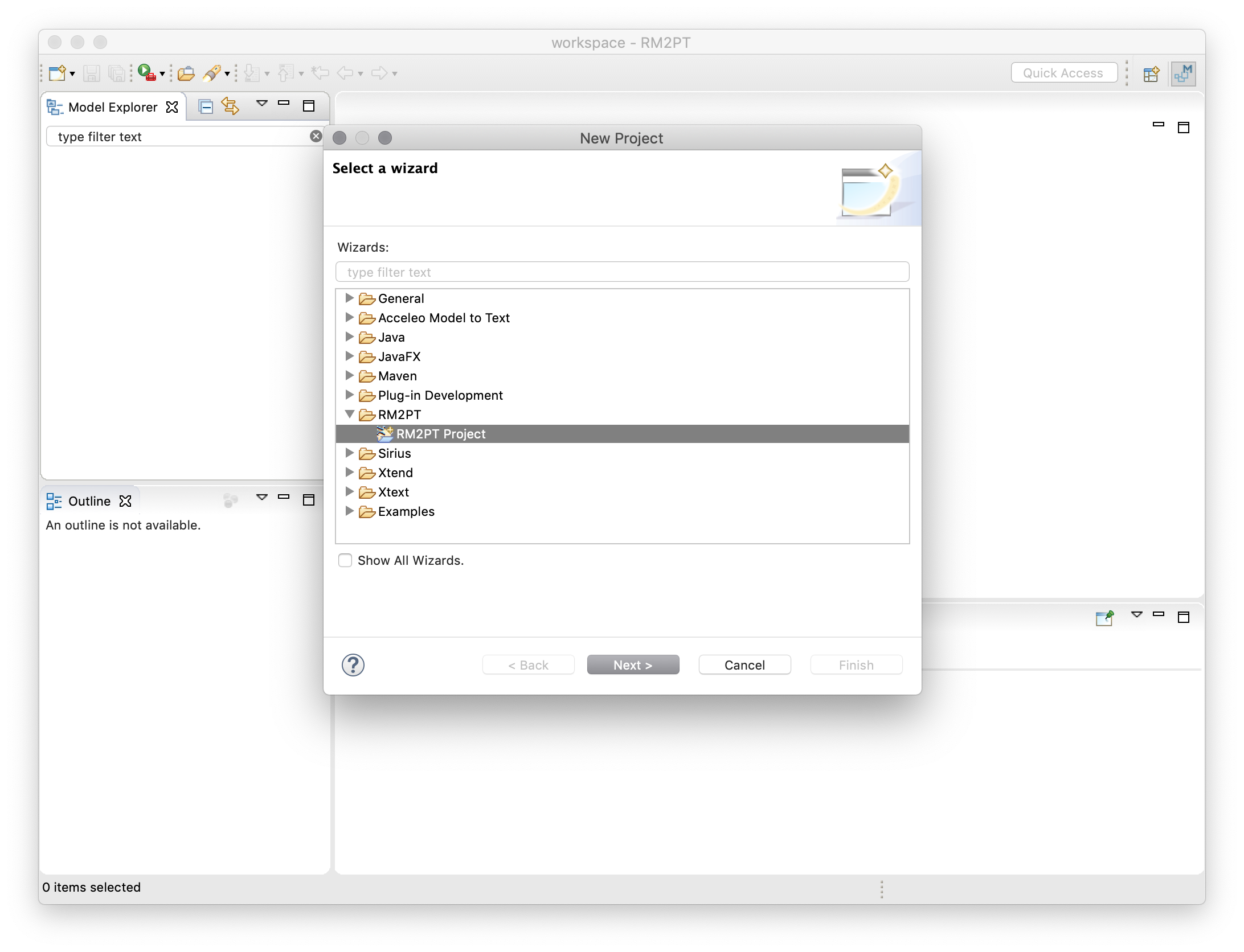Image resolution: width=1244 pixels, height=952 pixels.
Task: Maximize the Outline view
Action: coord(309,500)
